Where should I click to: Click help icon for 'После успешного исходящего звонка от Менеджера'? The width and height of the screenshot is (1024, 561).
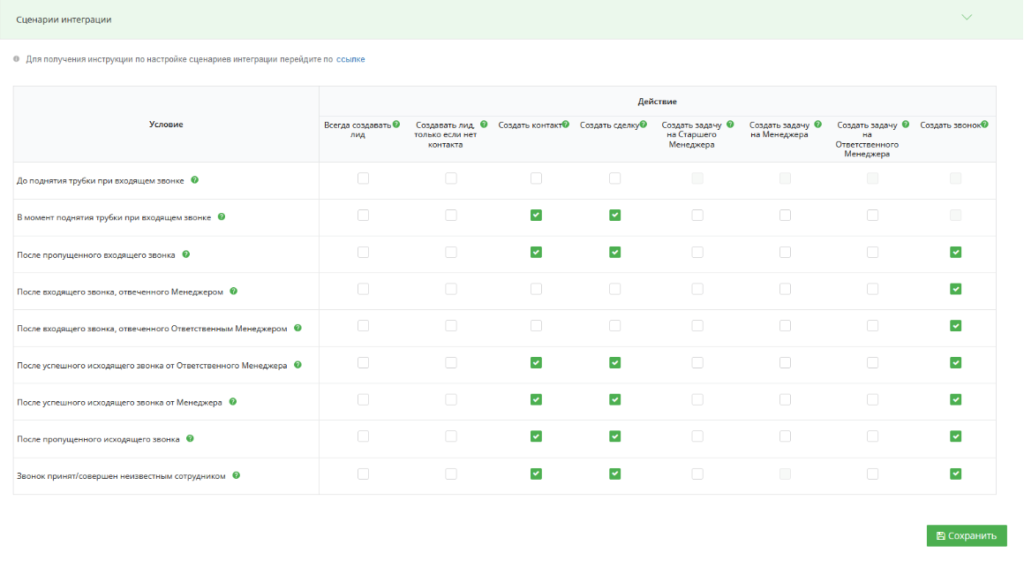[232, 401]
